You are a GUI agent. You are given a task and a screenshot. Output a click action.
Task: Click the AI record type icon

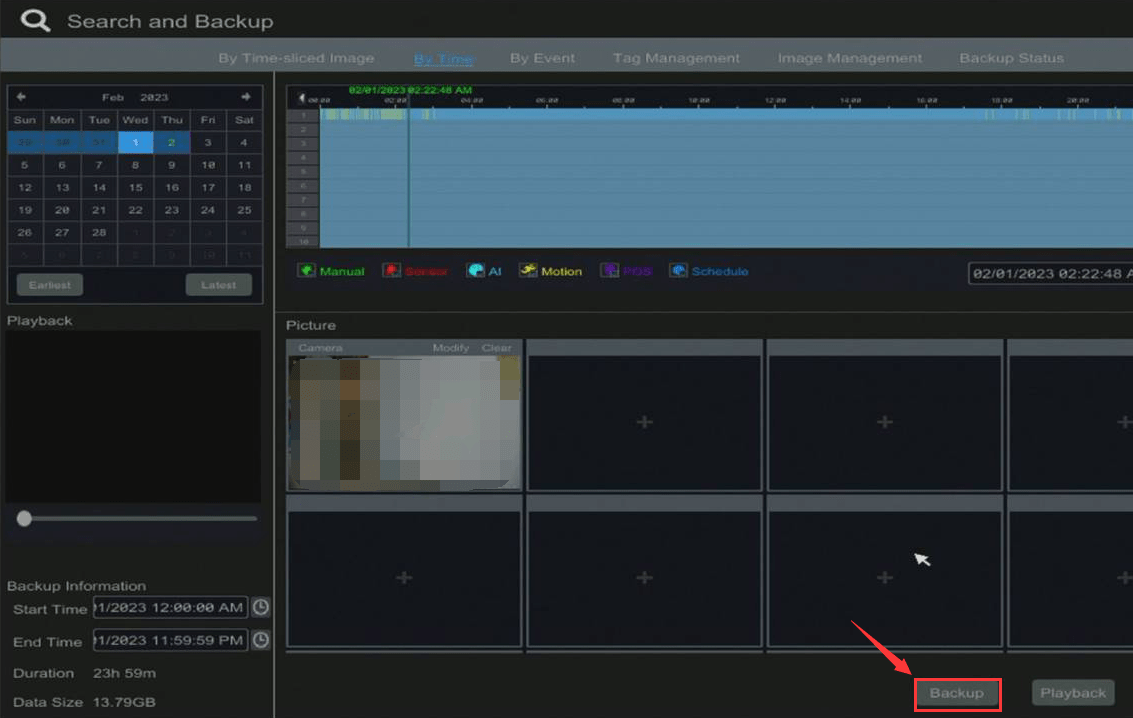point(476,271)
